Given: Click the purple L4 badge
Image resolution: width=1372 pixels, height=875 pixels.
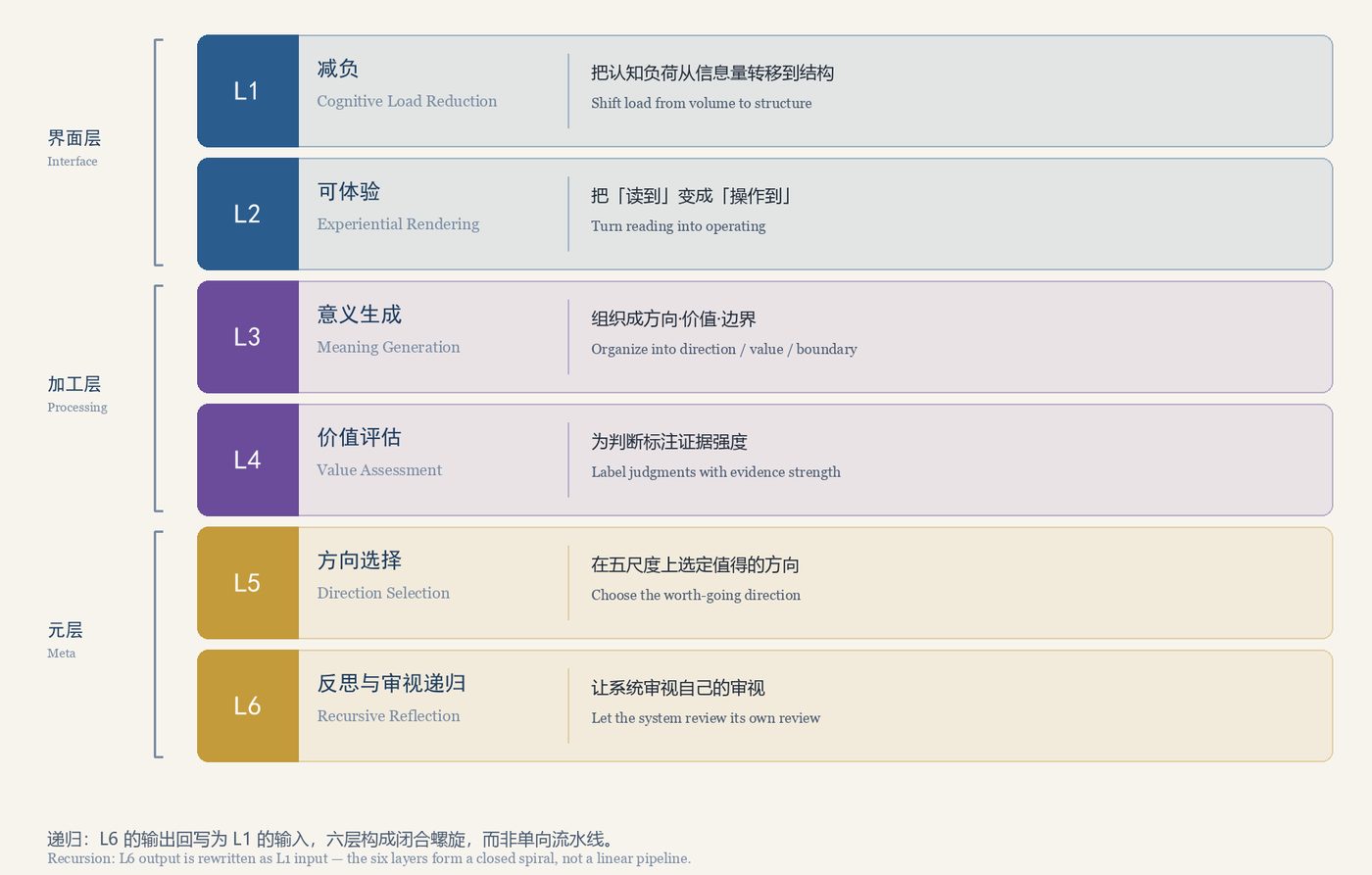Looking at the screenshot, I should tap(248, 460).
